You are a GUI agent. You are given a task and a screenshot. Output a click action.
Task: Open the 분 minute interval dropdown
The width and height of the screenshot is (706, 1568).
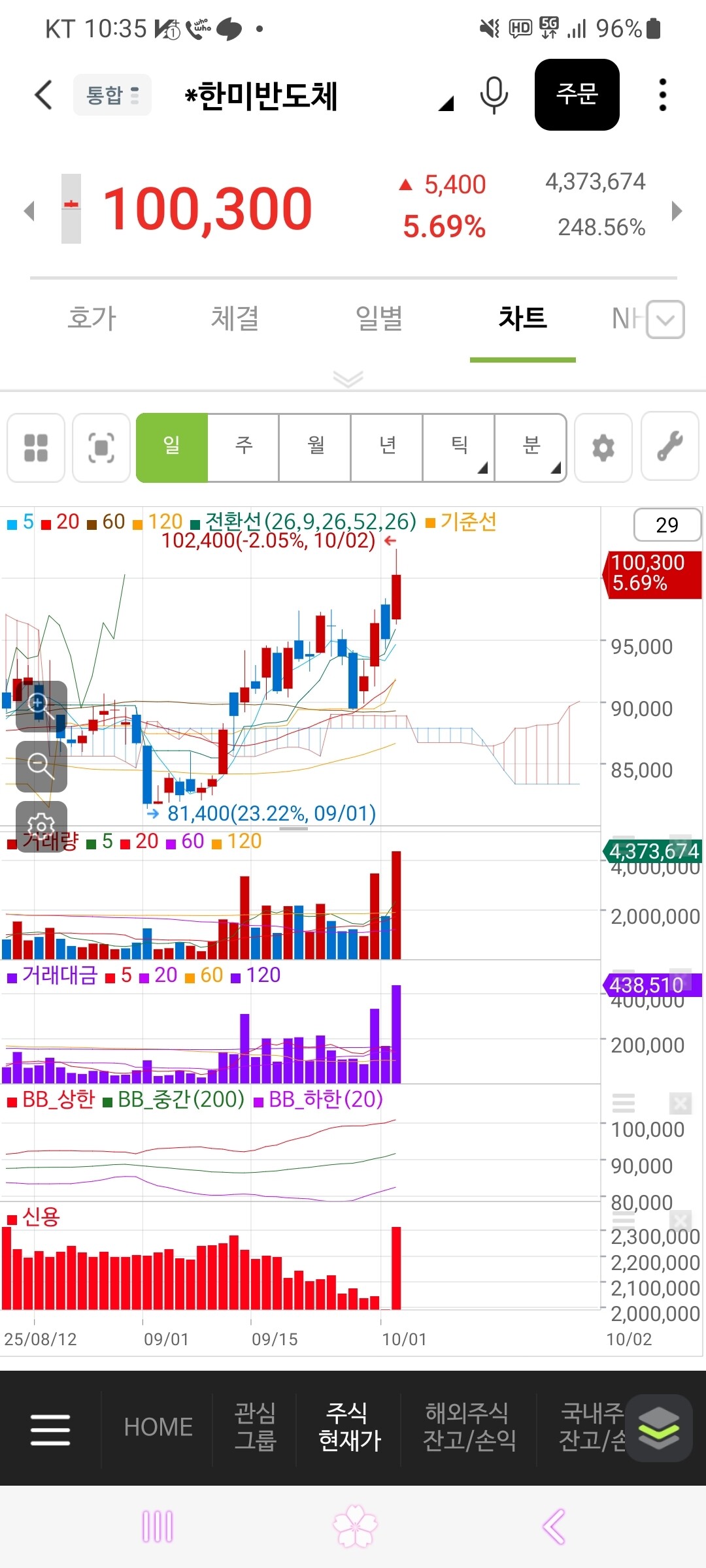click(531, 448)
